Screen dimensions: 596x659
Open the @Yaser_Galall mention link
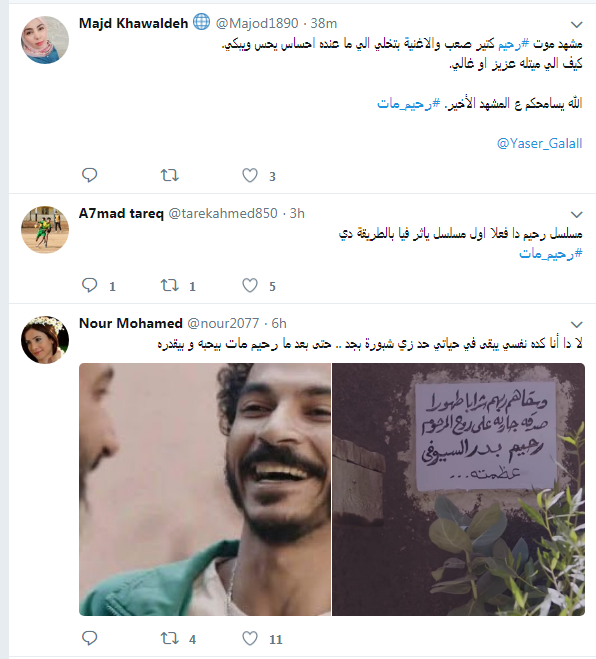pyautogui.click(x=539, y=143)
